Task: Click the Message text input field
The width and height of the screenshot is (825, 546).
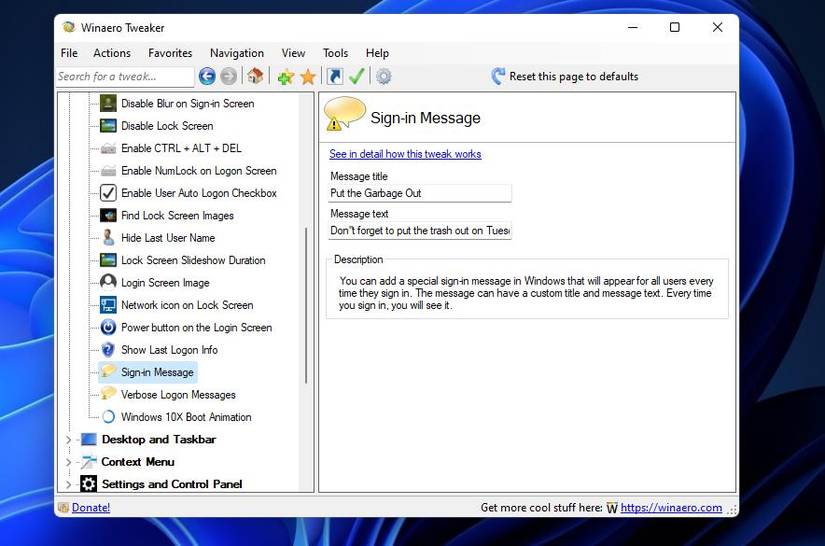Action: [x=420, y=230]
